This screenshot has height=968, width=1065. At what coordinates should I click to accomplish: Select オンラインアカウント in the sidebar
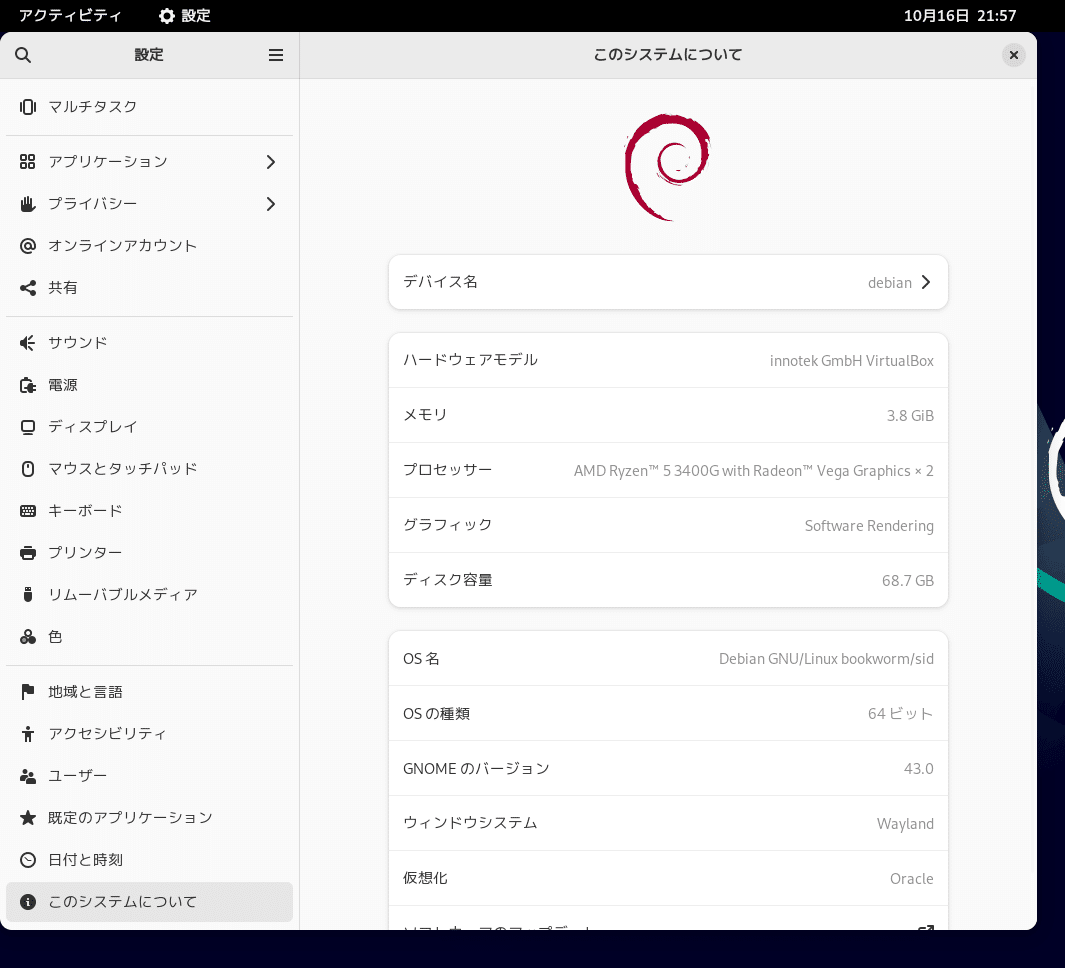[149, 246]
